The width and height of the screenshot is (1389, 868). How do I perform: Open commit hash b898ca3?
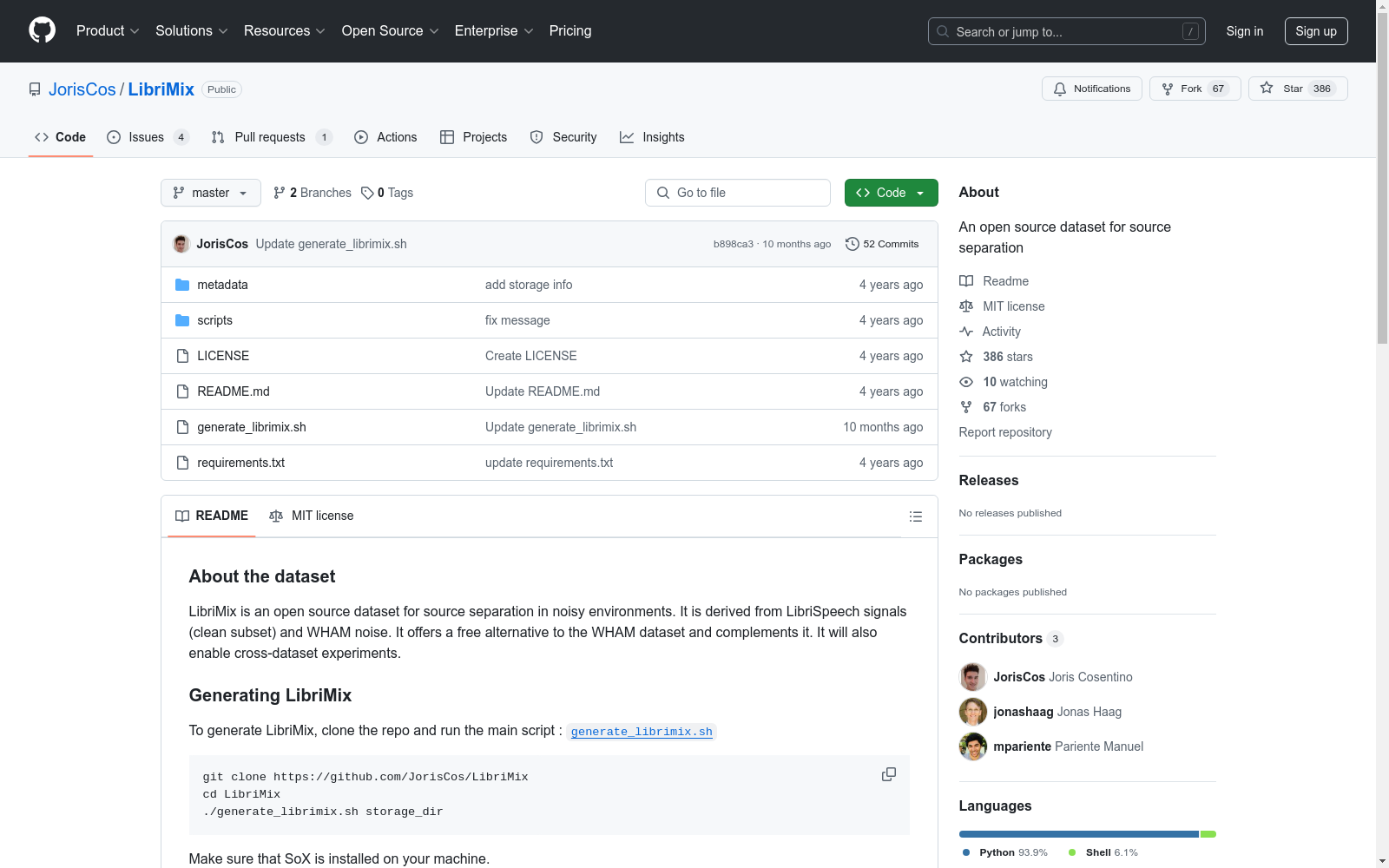tap(734, 244)
